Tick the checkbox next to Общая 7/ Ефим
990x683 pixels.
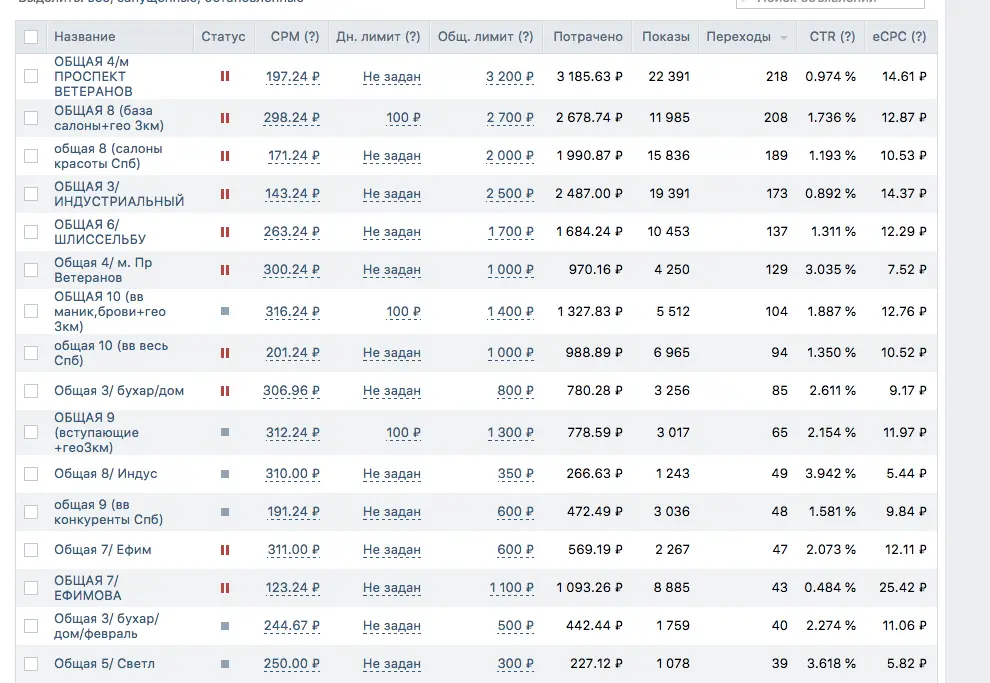click(x=31, y=550)
